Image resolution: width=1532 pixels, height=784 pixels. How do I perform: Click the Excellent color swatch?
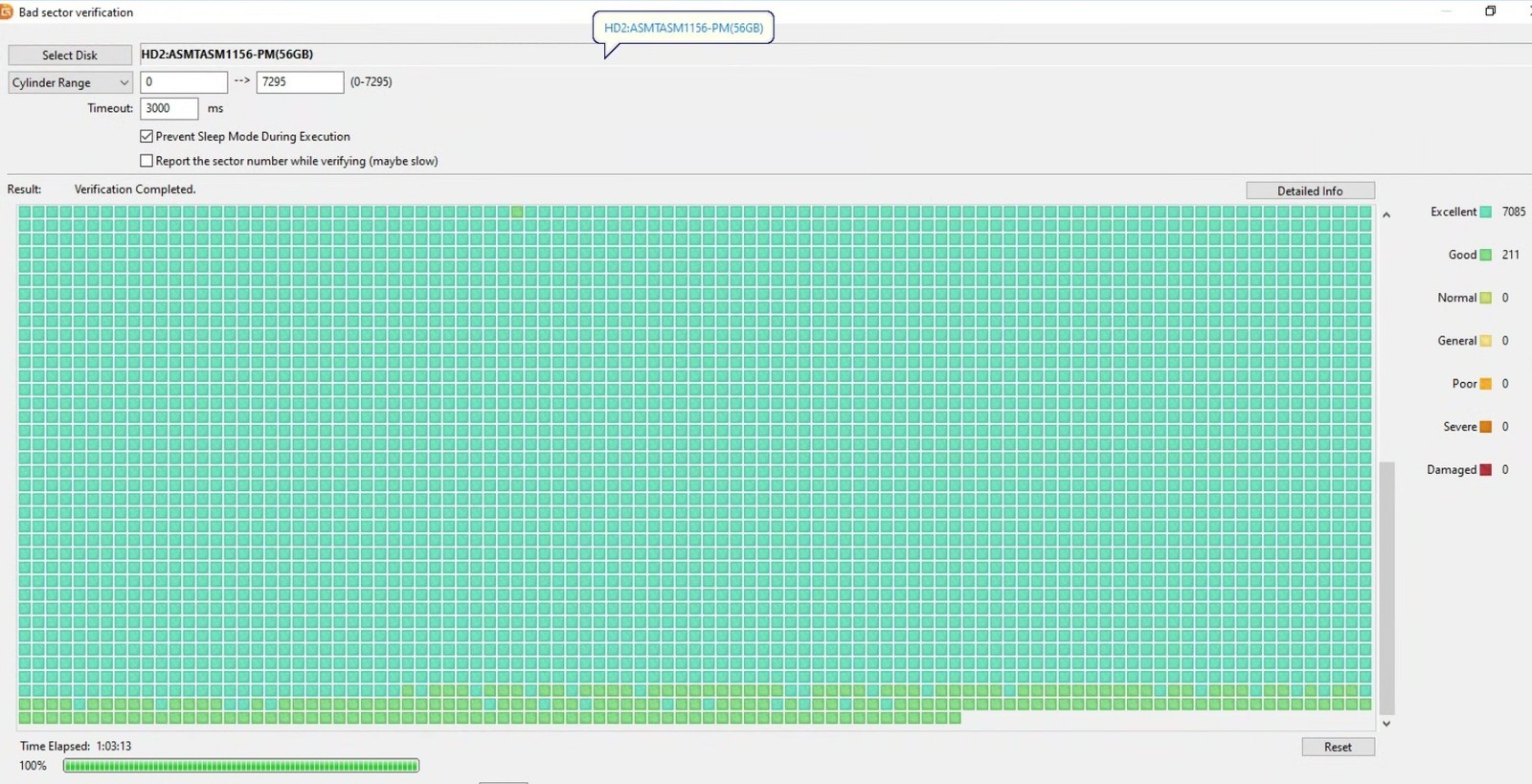[1485, 213]
